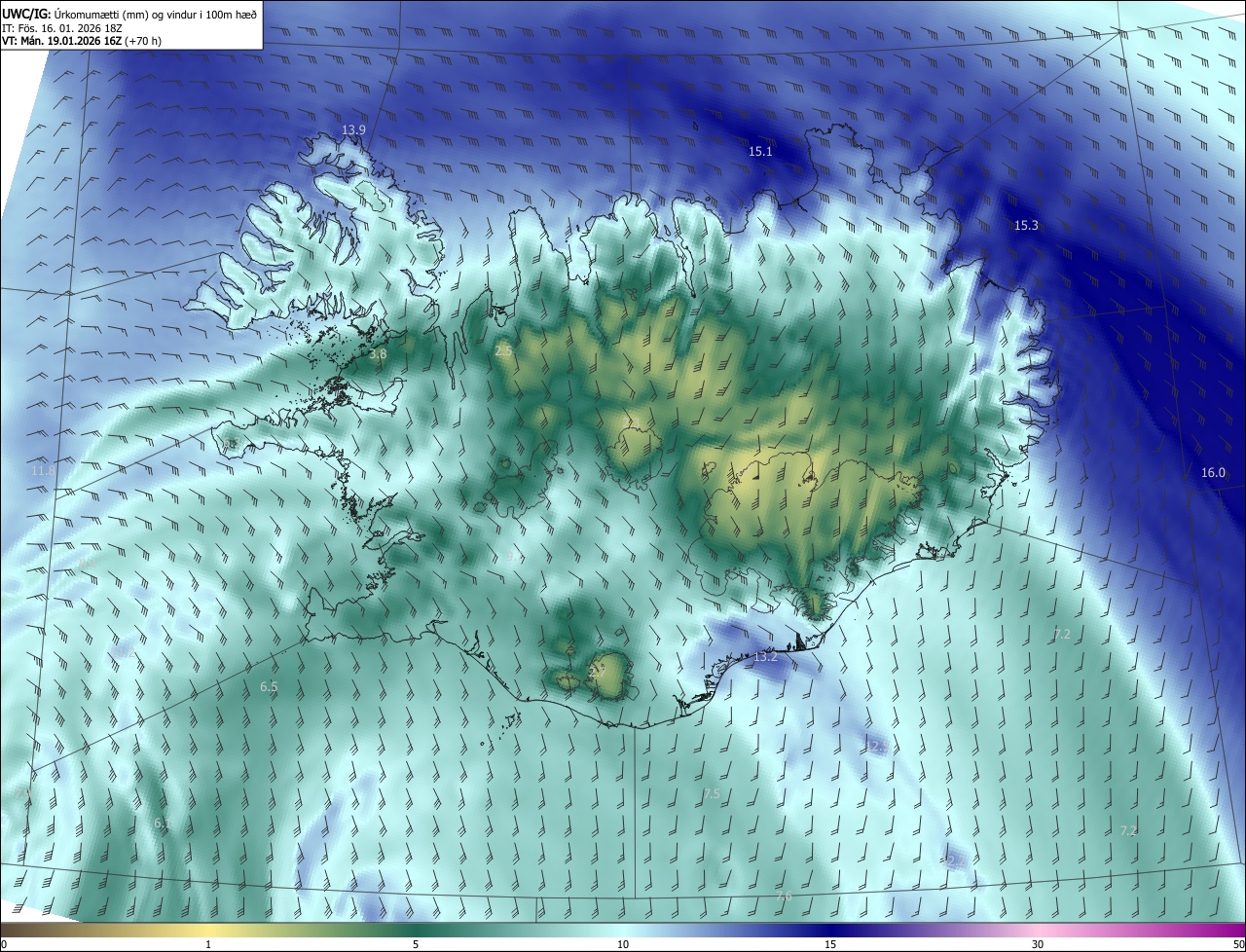Click the 7.6 value label on the map
This screenshot has height=952, width=1246.
(784, 897)
